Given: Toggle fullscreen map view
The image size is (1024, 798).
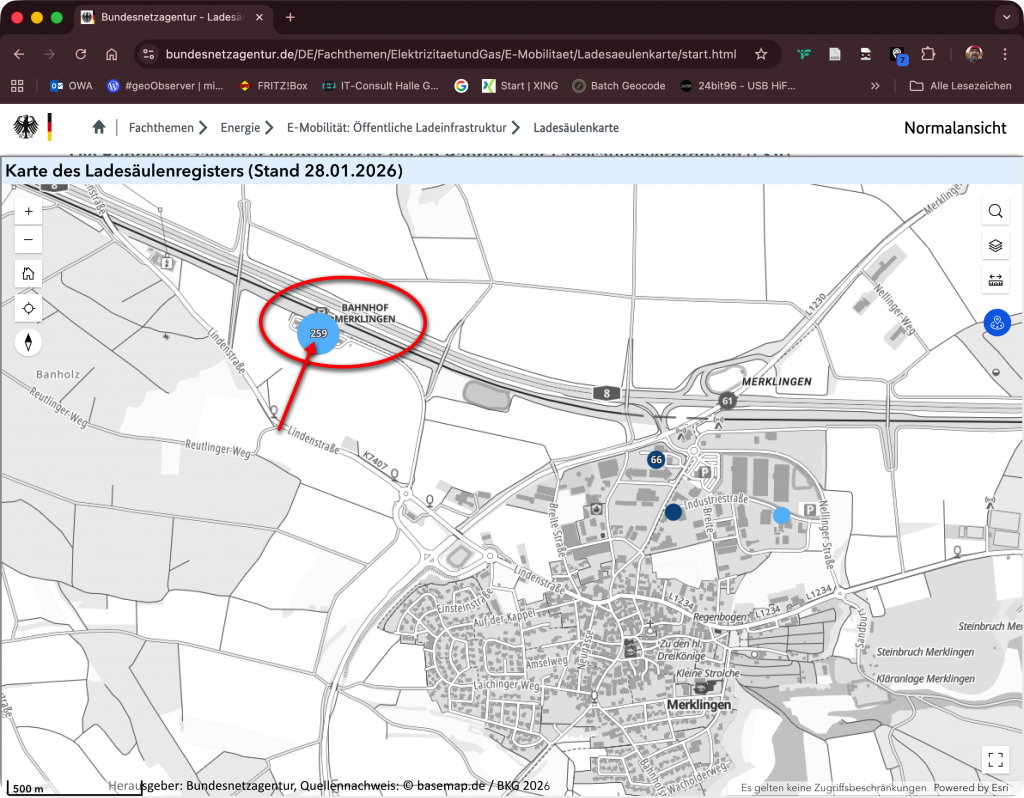Looking at the screenshot, I should point(995,758).
